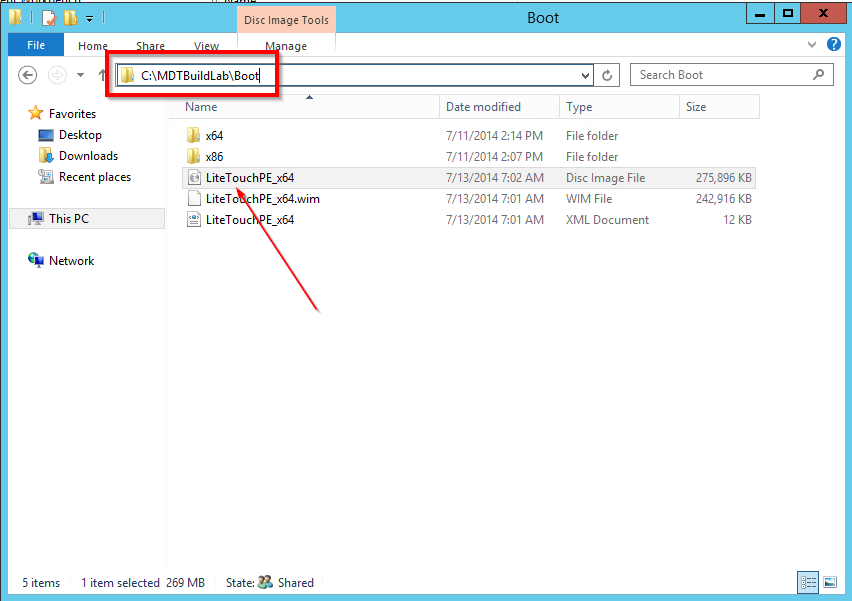Click the x86 folder icon
The width and height of the screenshot is (852, 601).
(193, 156)
